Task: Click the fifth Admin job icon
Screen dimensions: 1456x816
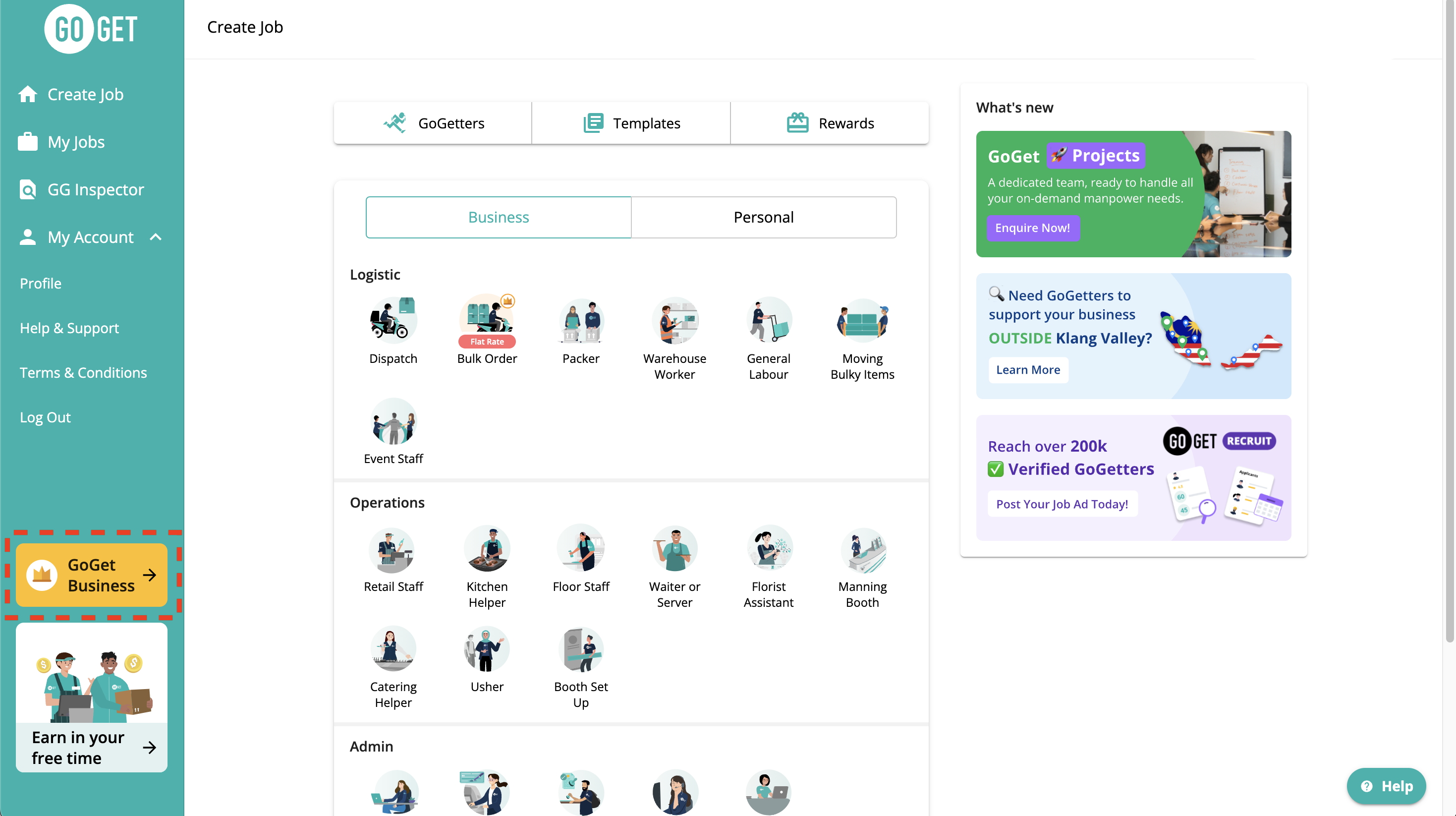Action: pyautogui.click(x=769, y=792)
